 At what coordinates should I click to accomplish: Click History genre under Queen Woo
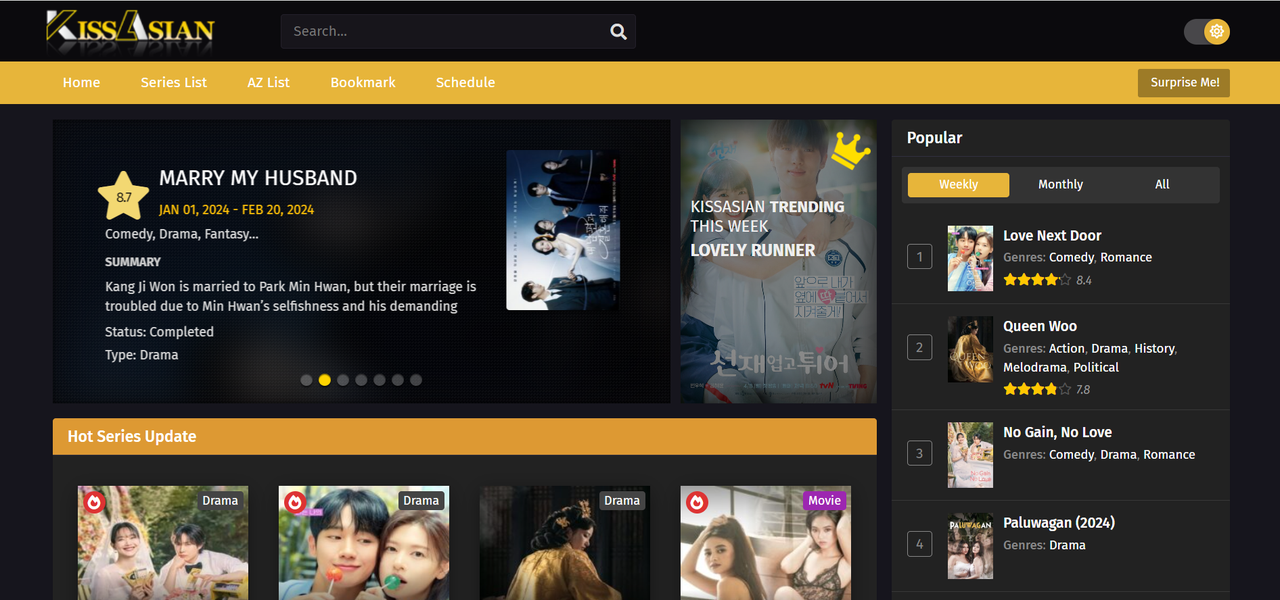[x=1154, y=348]
